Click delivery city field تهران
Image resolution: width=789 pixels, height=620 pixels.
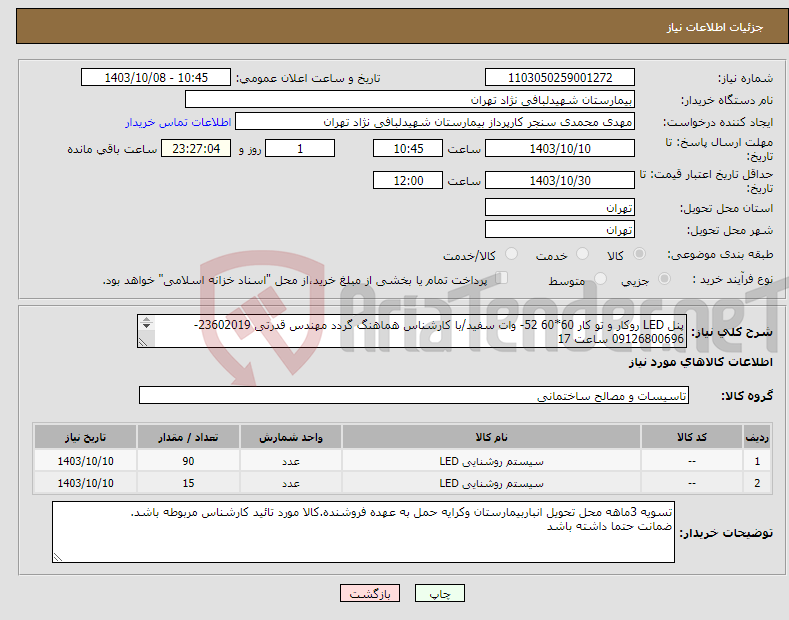pyautogui.click(x=560, y=229)
